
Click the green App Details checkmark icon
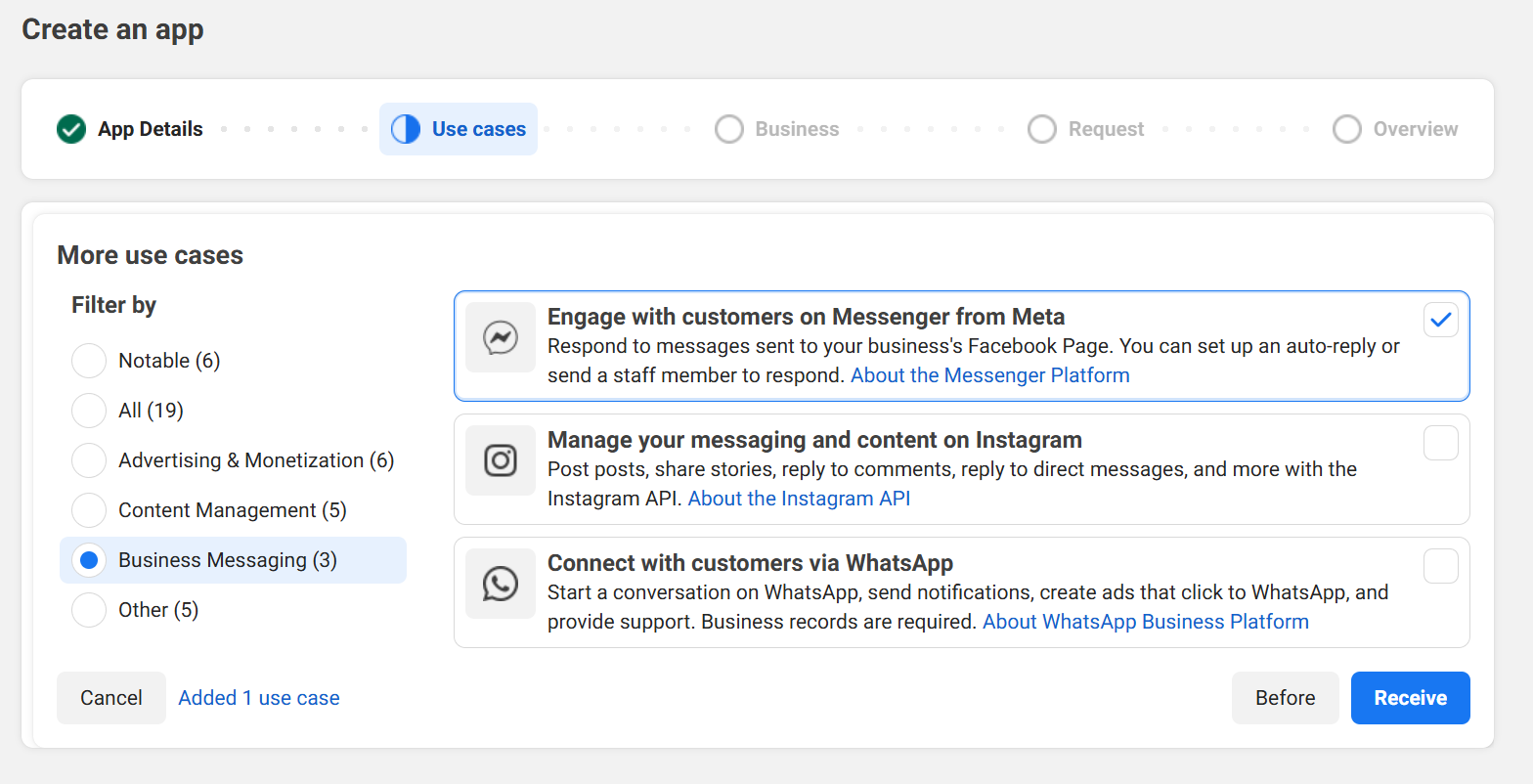[x=71, y=129]
